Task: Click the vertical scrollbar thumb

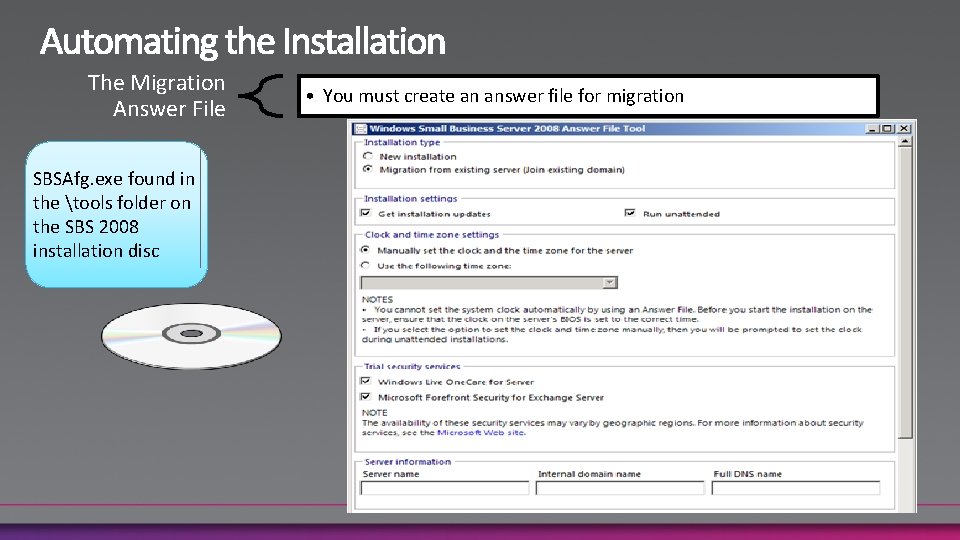Action: point(905,293)
